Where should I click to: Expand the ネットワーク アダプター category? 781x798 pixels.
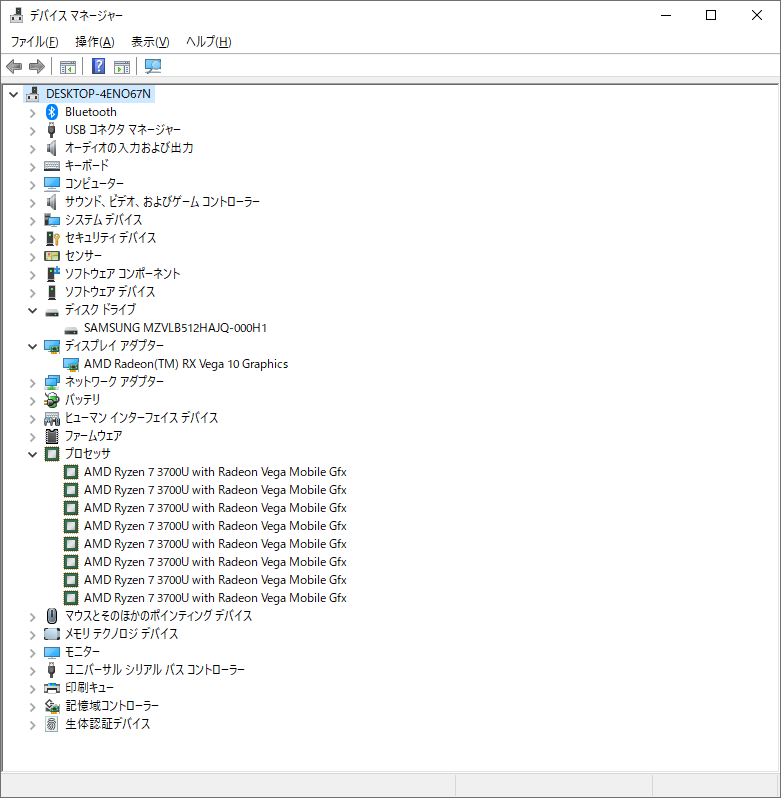pos(33,382)
